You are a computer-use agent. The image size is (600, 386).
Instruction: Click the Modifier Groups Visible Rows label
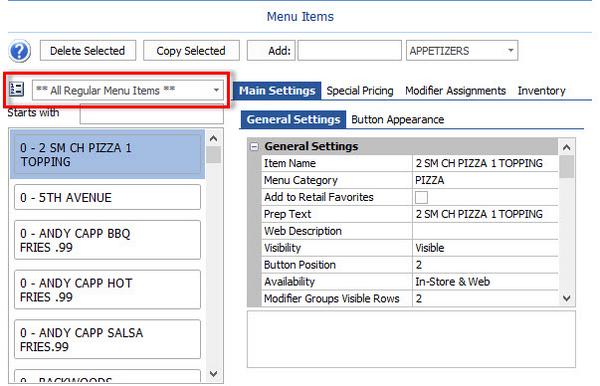(331, 298)
